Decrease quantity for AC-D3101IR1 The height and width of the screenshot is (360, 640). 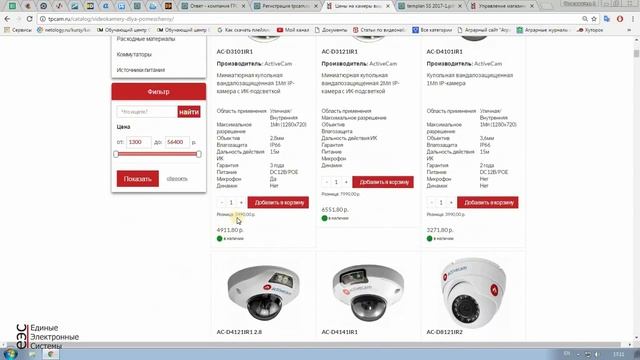click(x=222, y=202)
